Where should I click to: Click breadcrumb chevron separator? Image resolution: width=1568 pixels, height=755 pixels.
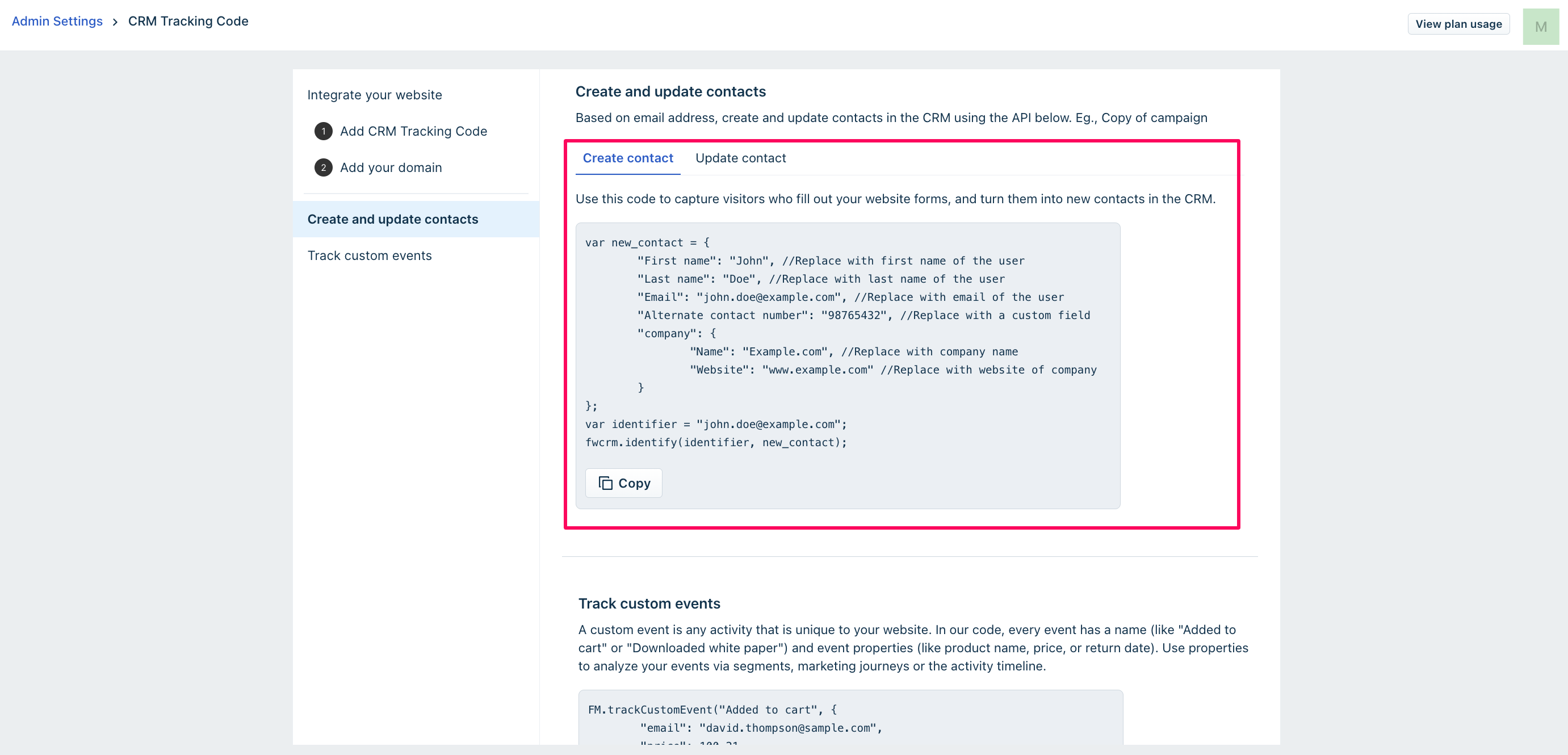point(115,22)
